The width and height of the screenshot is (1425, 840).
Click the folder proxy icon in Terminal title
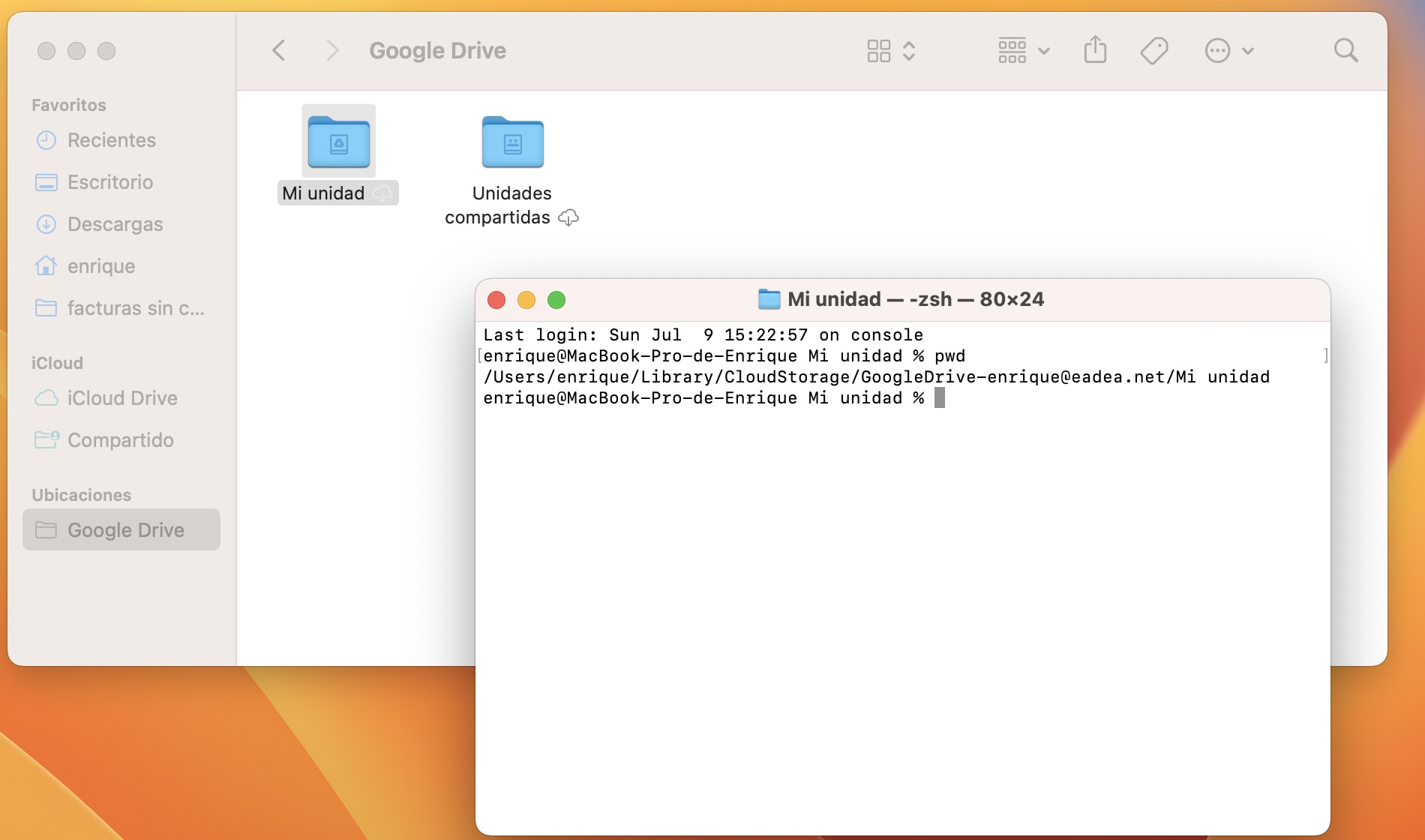pyautogui.click(x=769, y=299)
